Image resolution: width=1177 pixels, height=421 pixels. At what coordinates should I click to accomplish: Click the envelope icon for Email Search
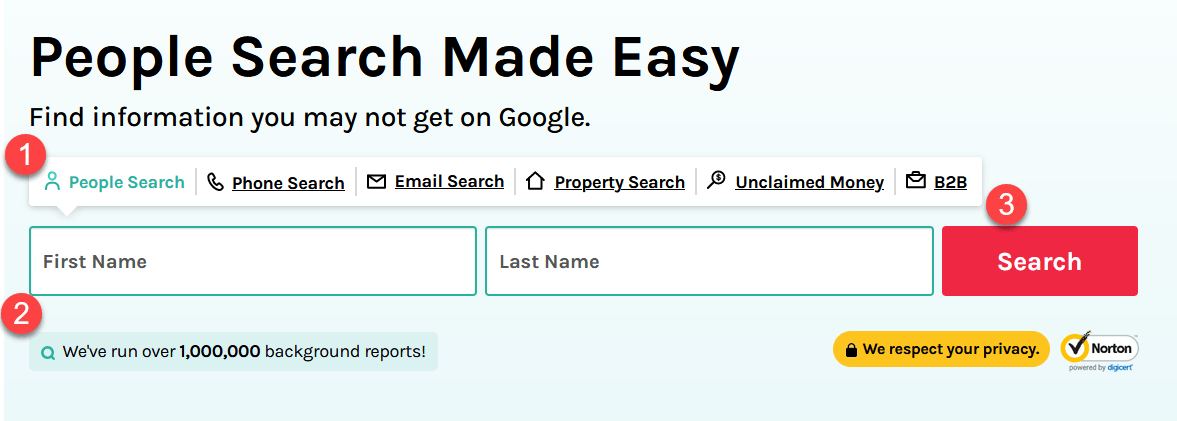point(376,181)
